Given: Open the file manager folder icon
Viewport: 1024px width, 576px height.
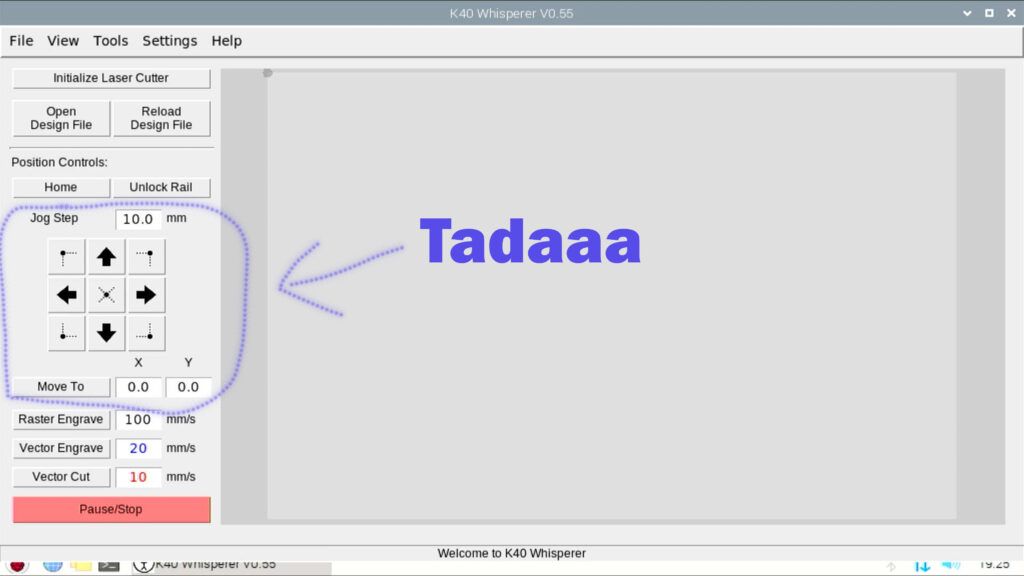Looking at the screenshot, I should coord(81,566).
